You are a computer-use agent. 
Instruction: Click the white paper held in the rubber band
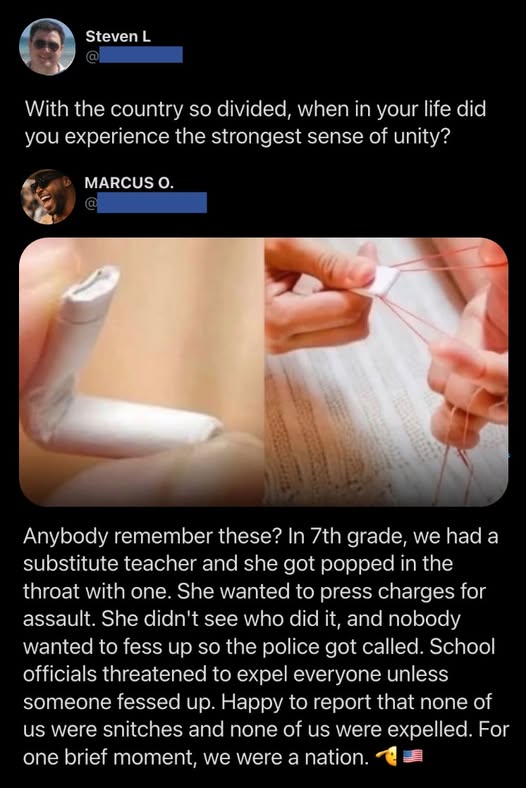[385, 281]
